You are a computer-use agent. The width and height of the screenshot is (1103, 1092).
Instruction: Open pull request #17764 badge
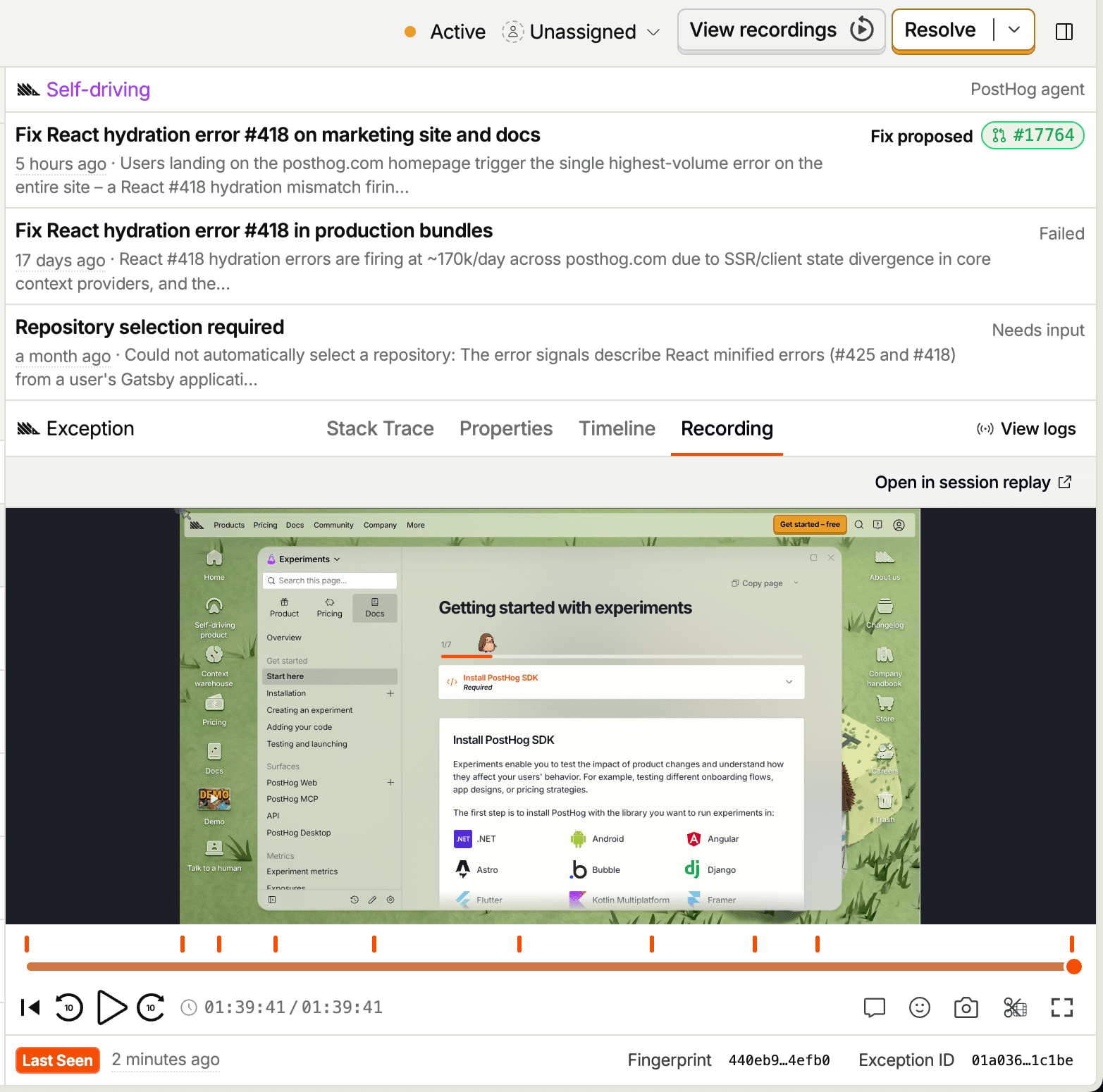1033,135
